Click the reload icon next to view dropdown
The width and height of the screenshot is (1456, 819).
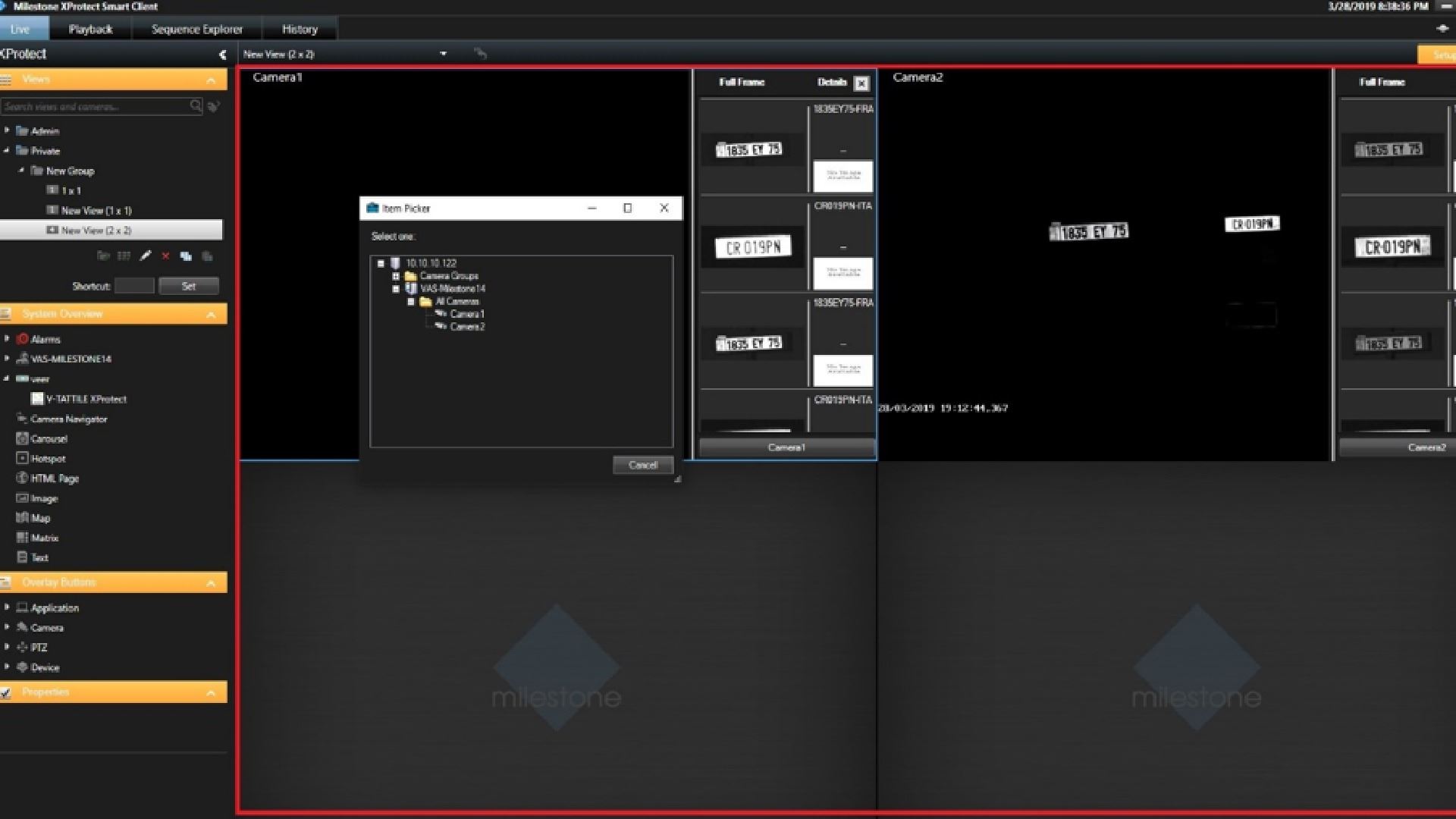[480, 53]
